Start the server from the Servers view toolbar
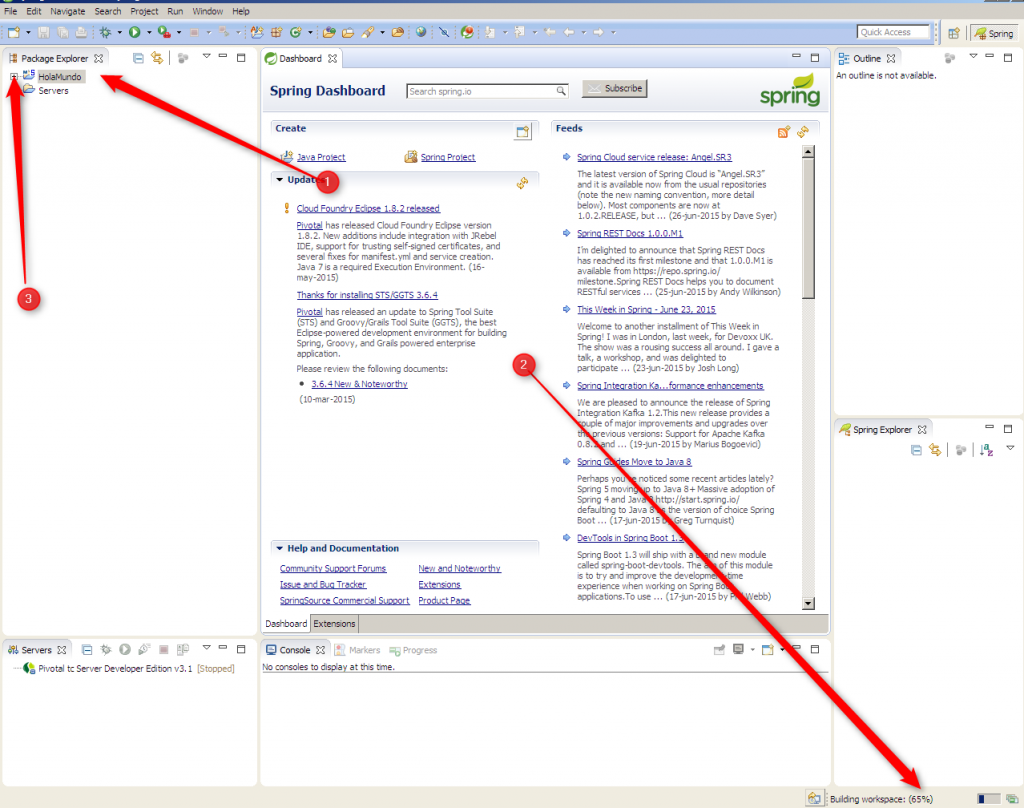The height and width of the screenshot is (808, 1024). pos(123,649)
